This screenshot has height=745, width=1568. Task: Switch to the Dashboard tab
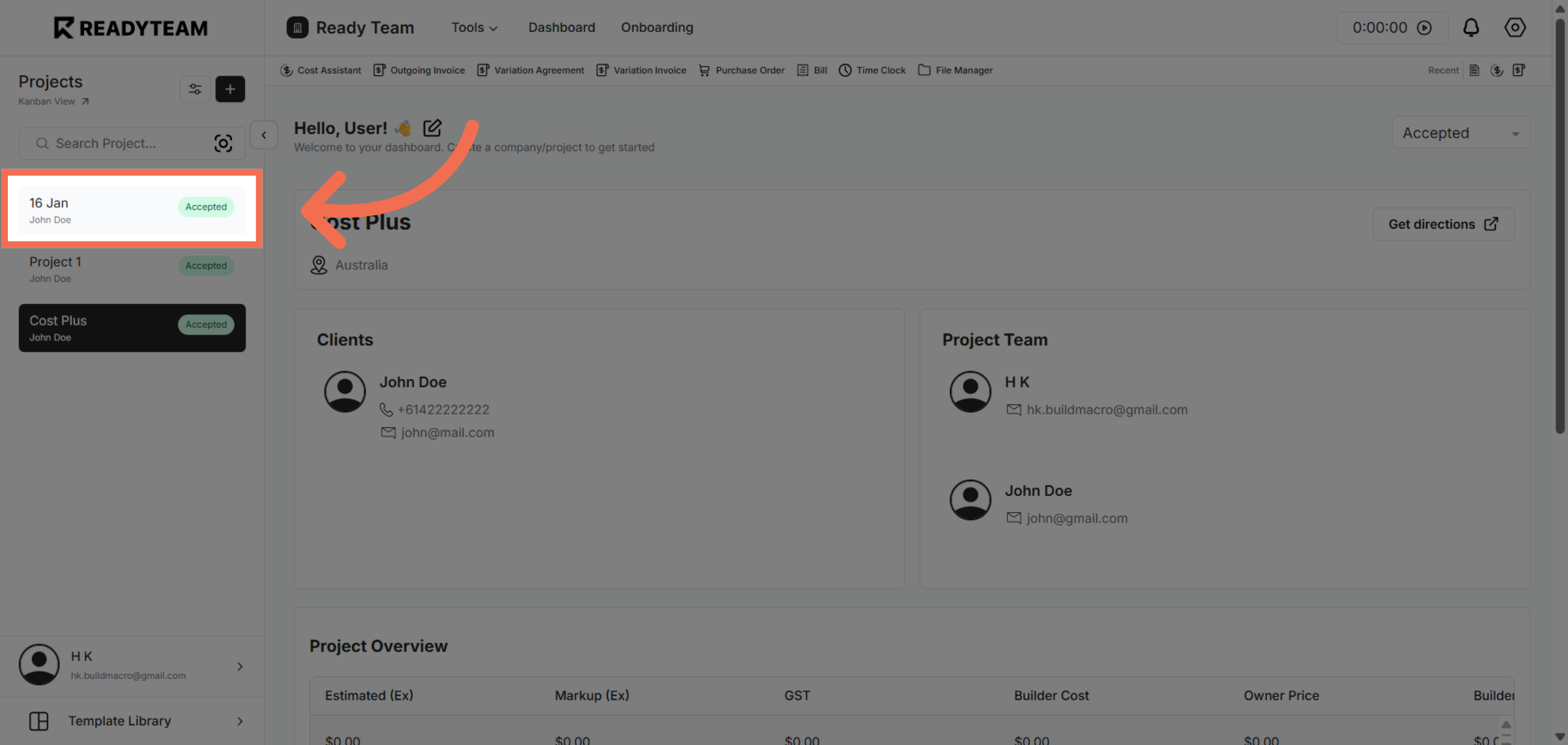(x=561, y=27)
